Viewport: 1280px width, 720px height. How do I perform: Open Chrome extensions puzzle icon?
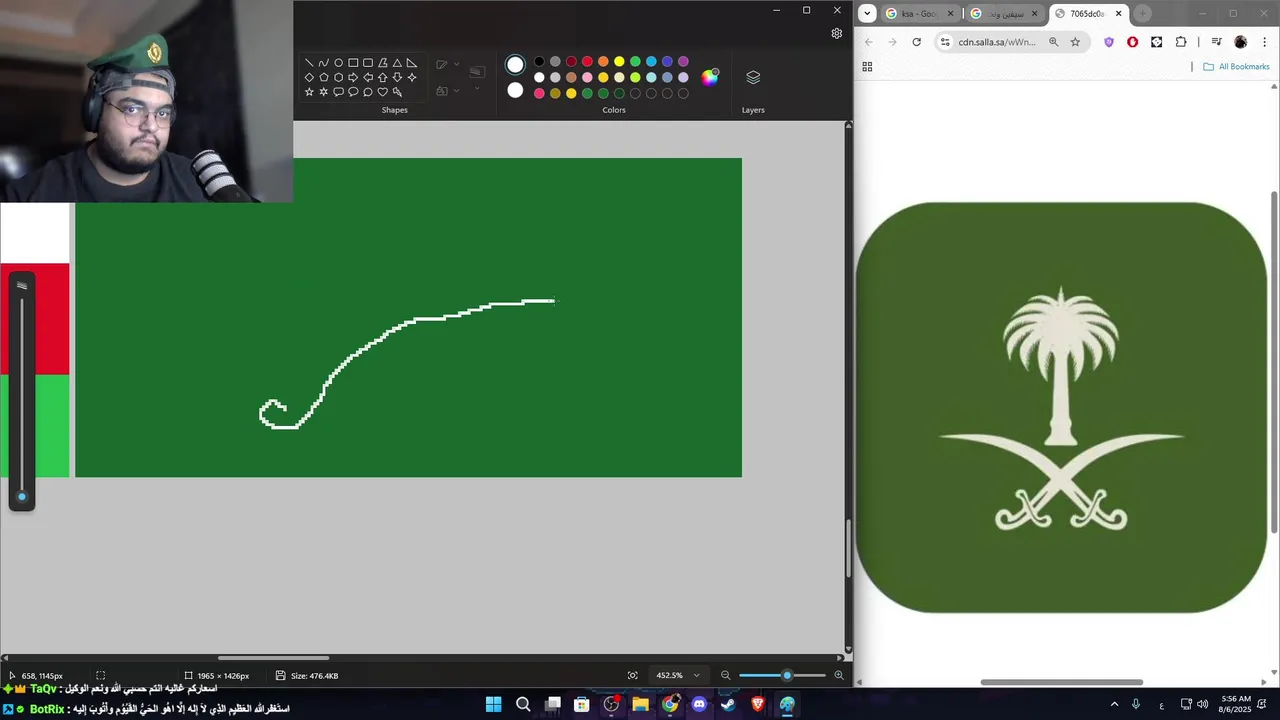[1181, 42]
